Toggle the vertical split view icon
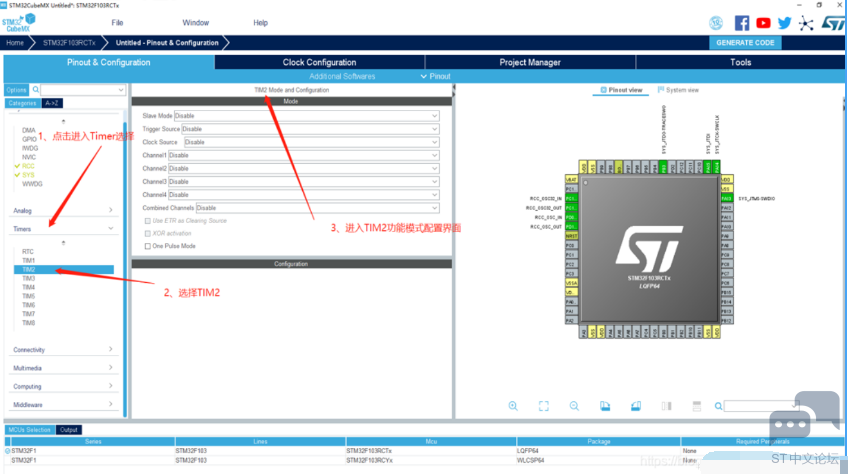 tap(666, 406)
